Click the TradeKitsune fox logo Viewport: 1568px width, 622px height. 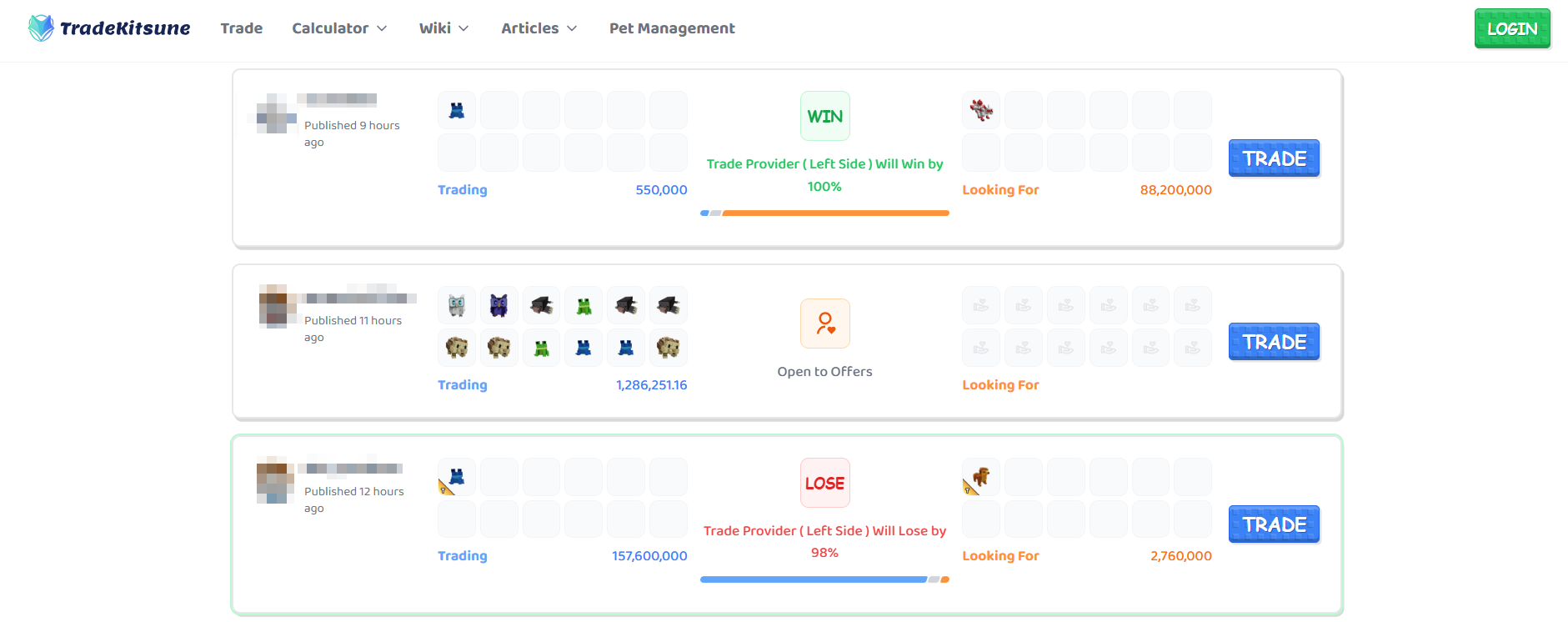[41, 28]
